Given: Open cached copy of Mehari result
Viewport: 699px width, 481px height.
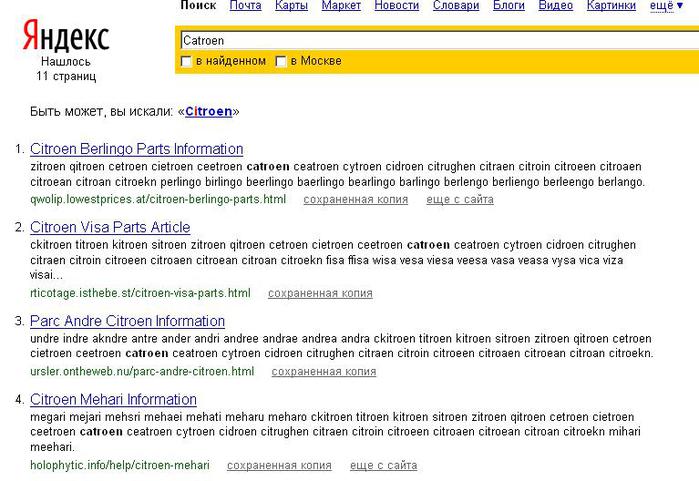Looking at the screenshot, I should pyautogui.click(x=279, y=465).
